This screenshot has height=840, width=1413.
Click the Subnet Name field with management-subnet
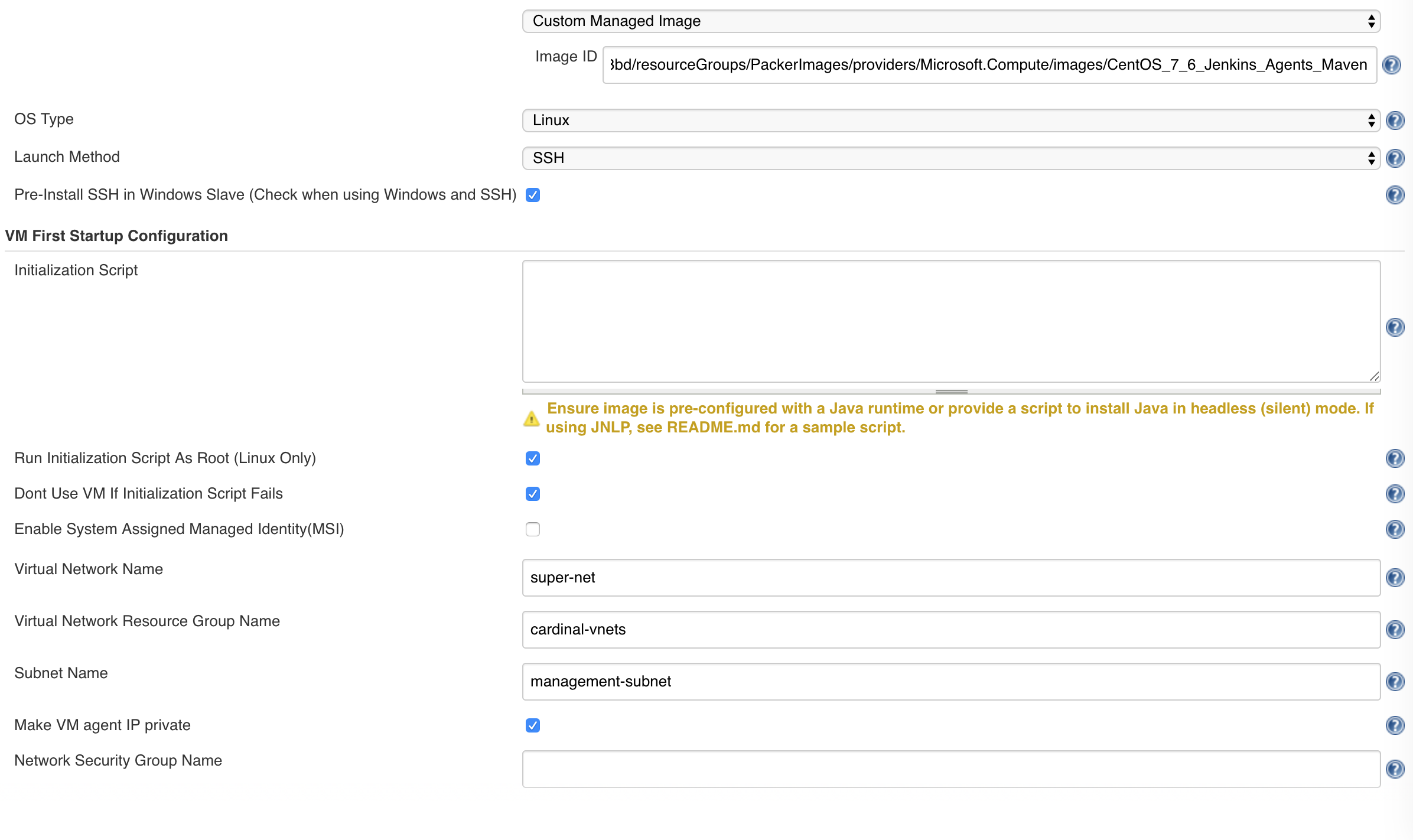[951, 682]
